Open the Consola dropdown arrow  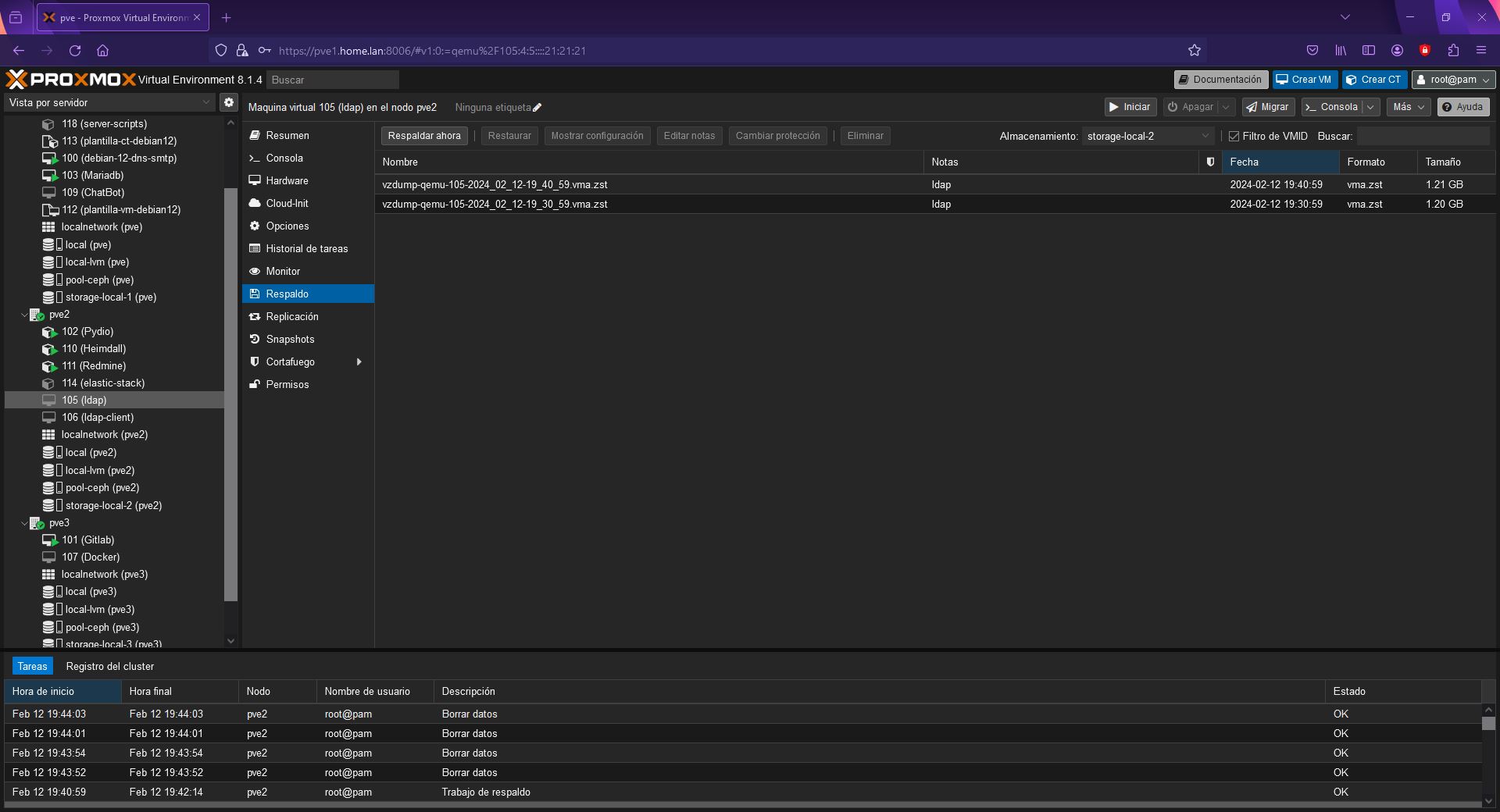tap(1370, 107)
